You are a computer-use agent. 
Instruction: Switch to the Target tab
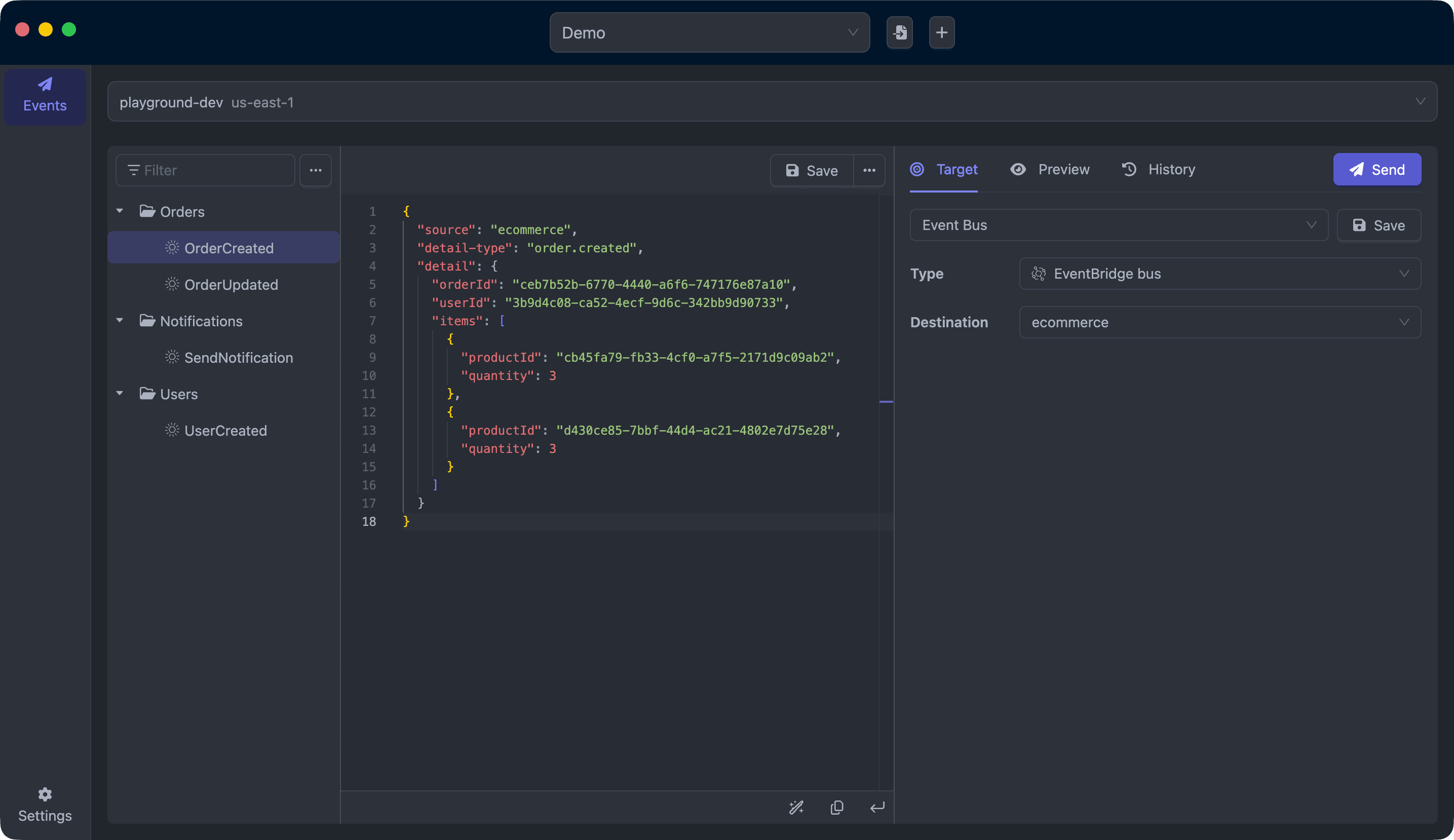click(x=943, y=170)
